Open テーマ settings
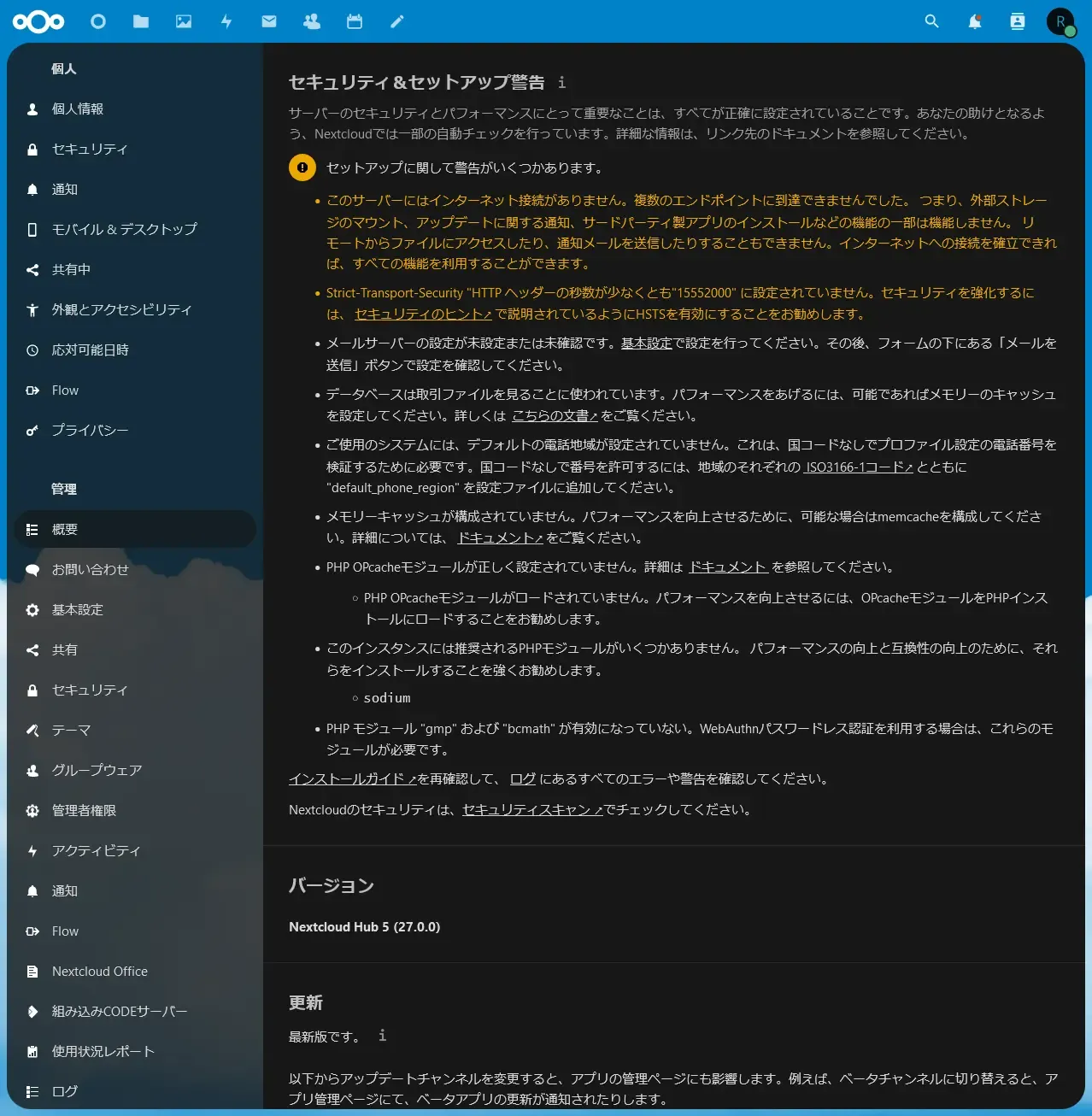 (x=135, y=730)
